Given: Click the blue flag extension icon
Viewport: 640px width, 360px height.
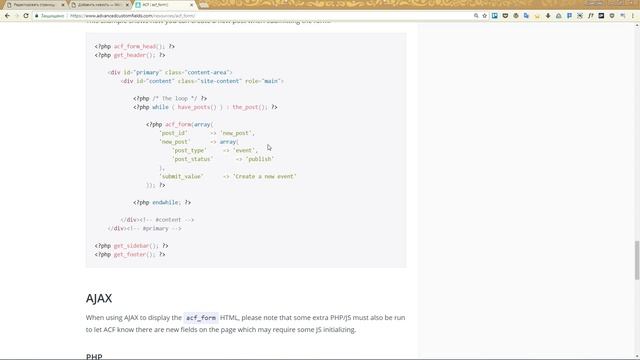Looking at the screenshot, I should [569, 16].
